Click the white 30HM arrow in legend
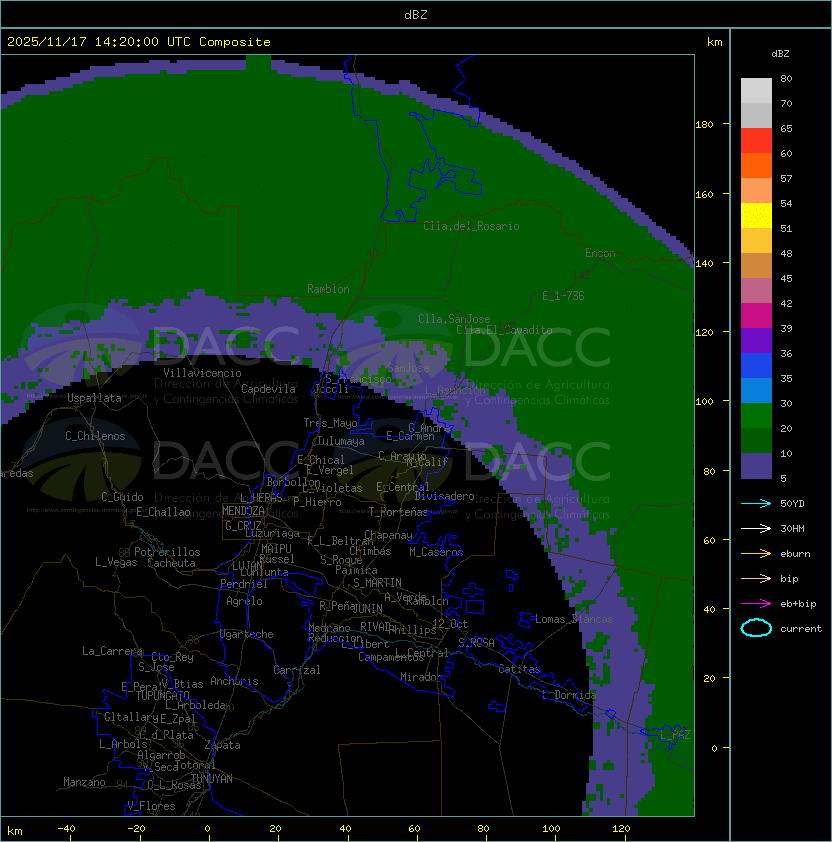832x842 pixels. [x=756, y=528]
